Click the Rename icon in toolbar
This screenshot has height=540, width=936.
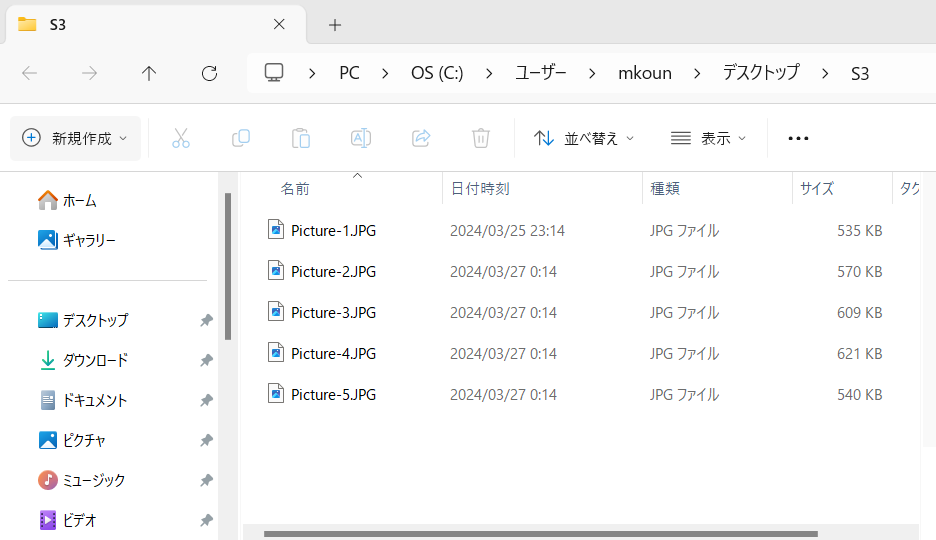coord(361,138)
